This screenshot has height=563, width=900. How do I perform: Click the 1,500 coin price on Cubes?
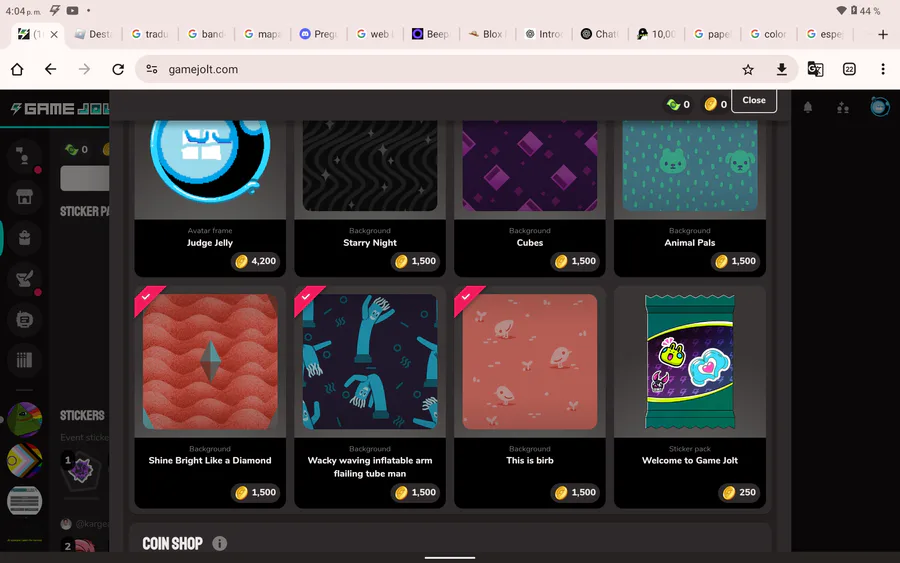(576, 261)
